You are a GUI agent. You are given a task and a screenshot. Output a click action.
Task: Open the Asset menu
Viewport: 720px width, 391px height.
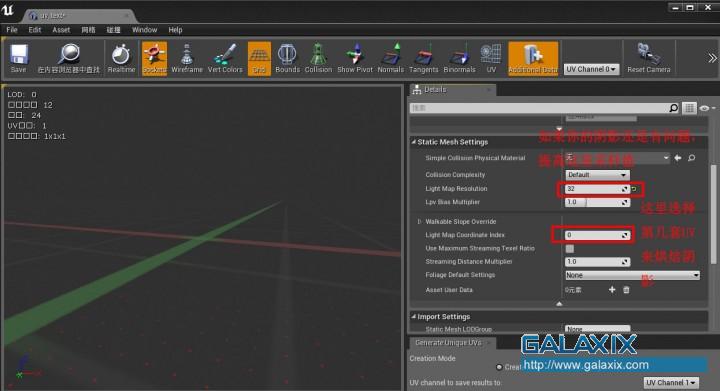61,30
